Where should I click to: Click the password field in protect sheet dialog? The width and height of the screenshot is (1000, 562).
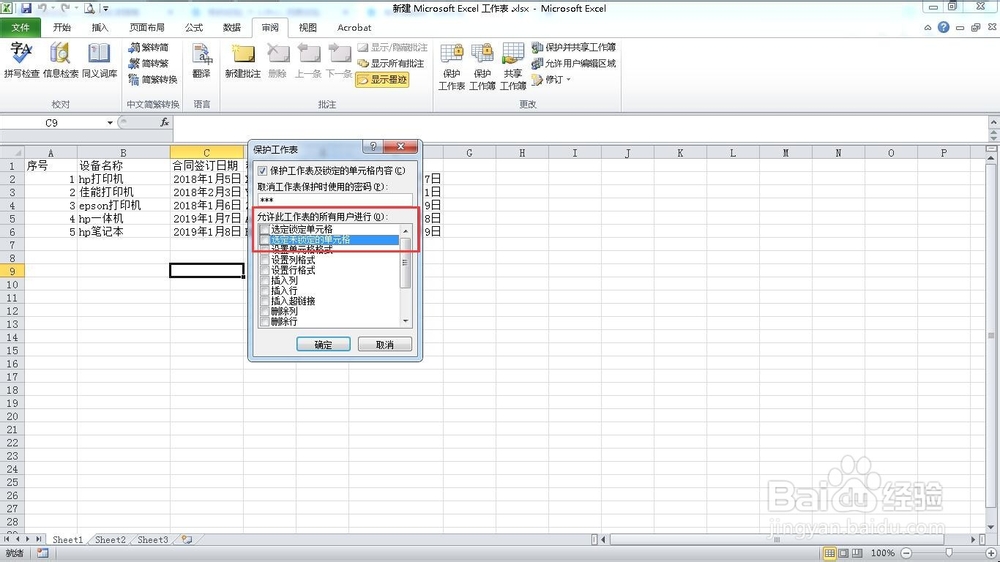click(335, 200)
